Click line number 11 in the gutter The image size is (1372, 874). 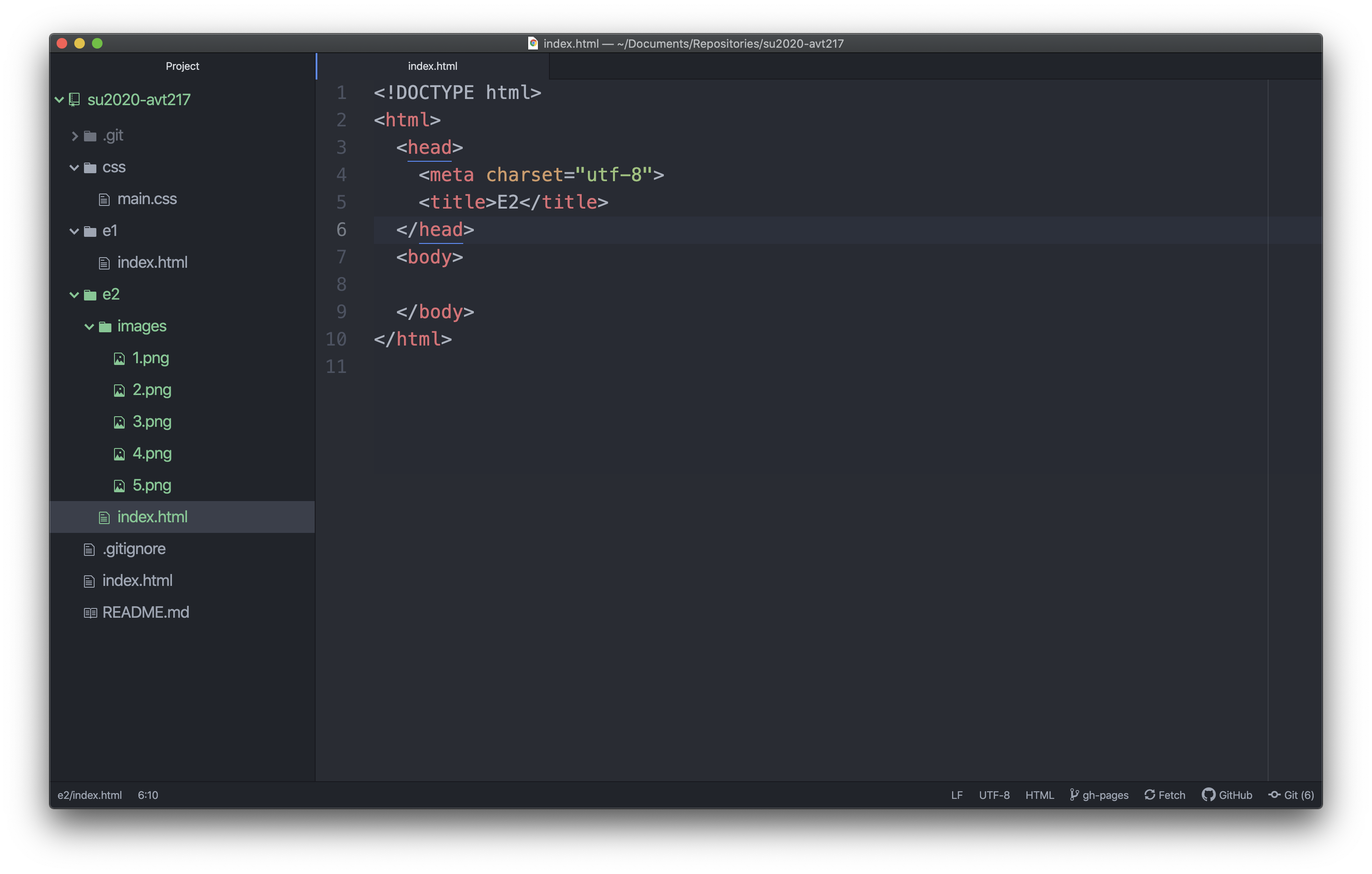point(336,366)
